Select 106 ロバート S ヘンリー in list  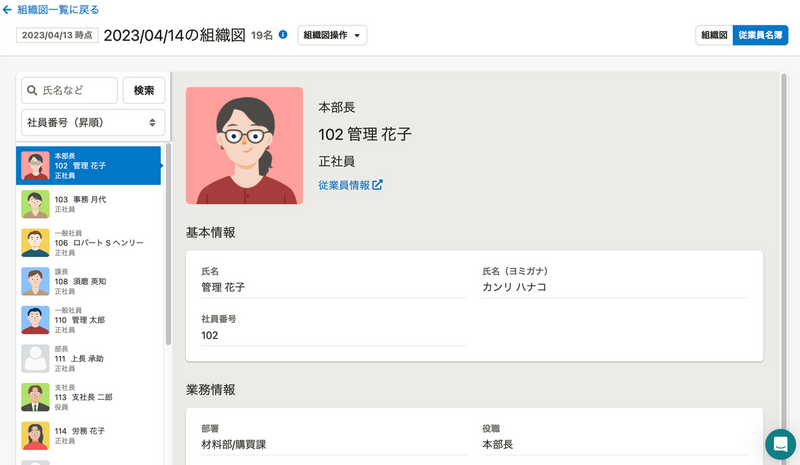point(88,243)
